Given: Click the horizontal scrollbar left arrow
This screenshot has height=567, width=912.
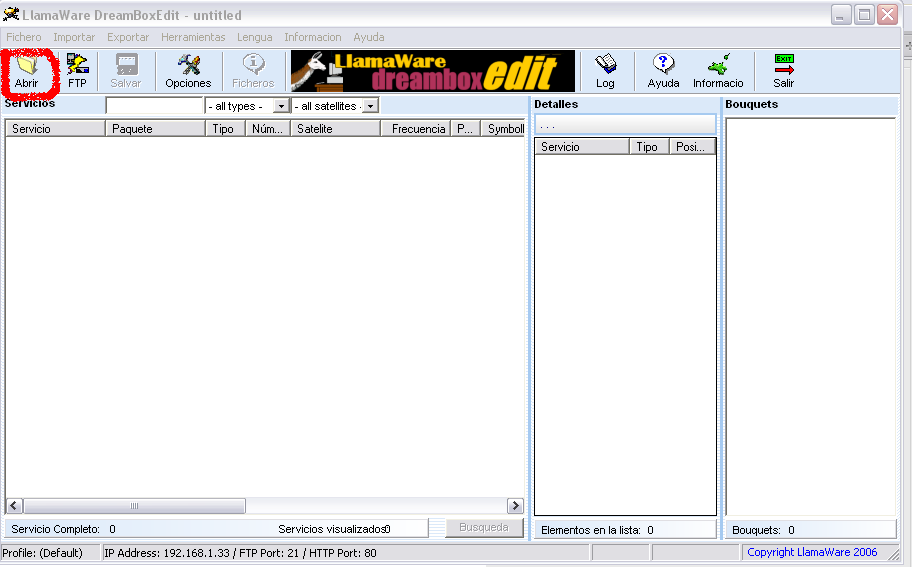Looking at the screenshot, I should coord(15,506).
